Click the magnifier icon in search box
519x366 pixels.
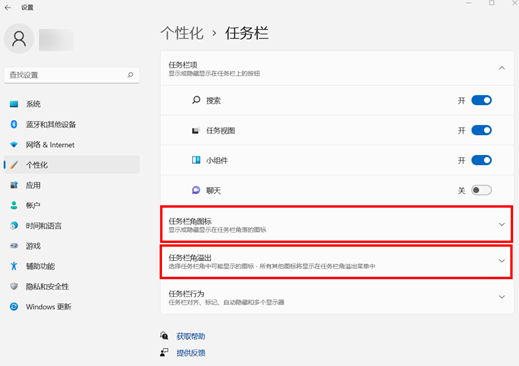(x=130, y=75)
